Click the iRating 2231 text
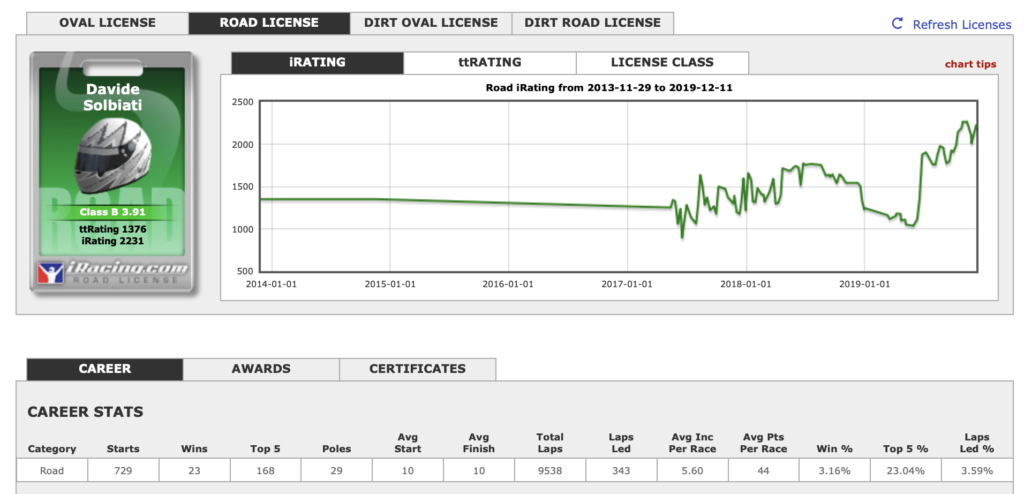Viewport: 1024px width, 494px height. click(112, 241)
